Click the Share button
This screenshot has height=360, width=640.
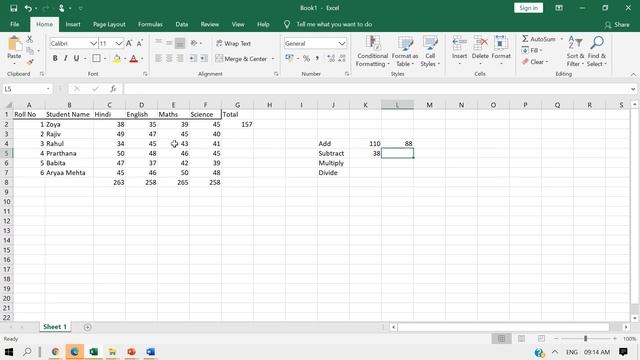(x=617, y=25)
